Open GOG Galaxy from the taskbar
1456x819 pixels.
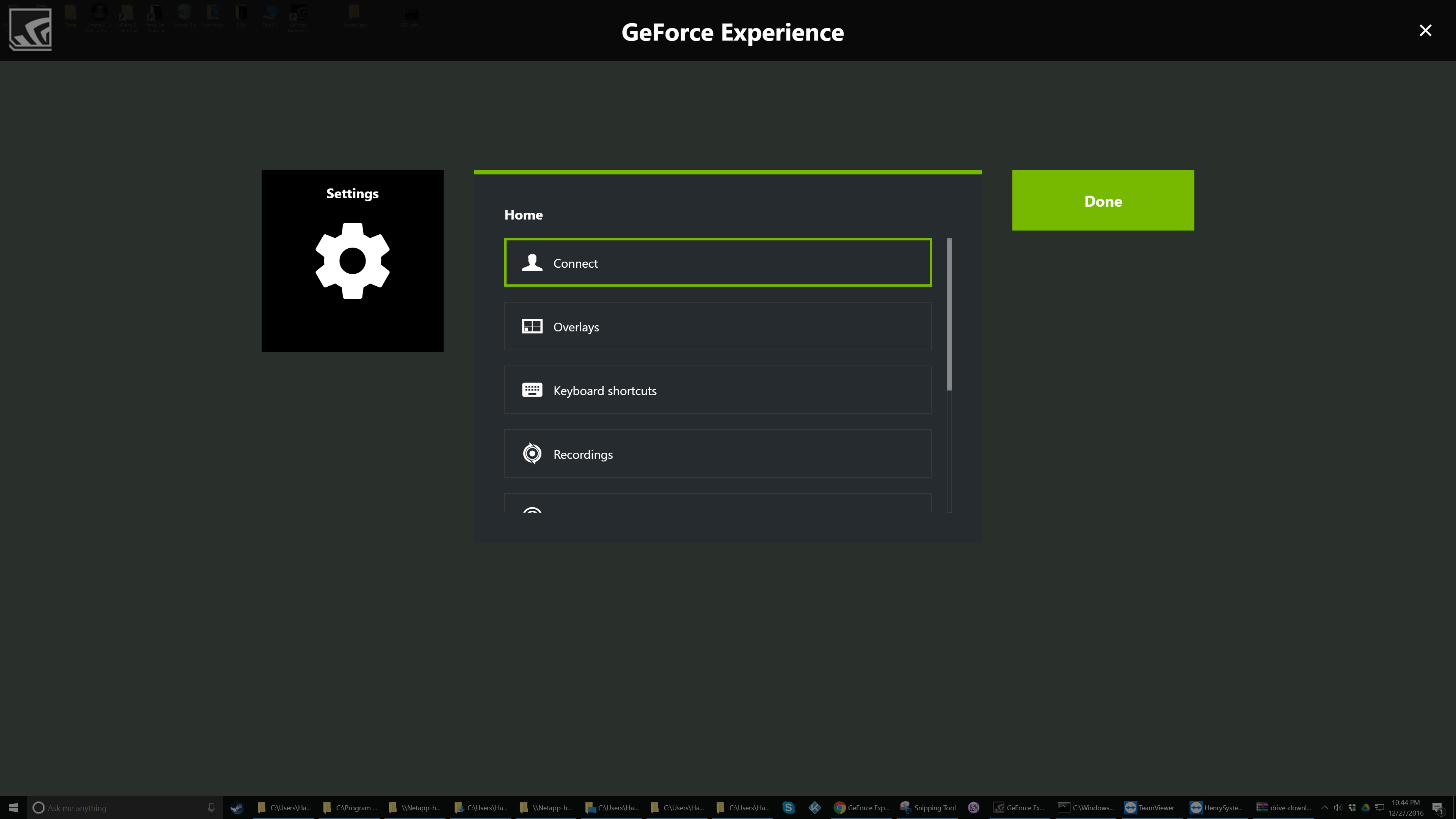[x=973, y=808]
